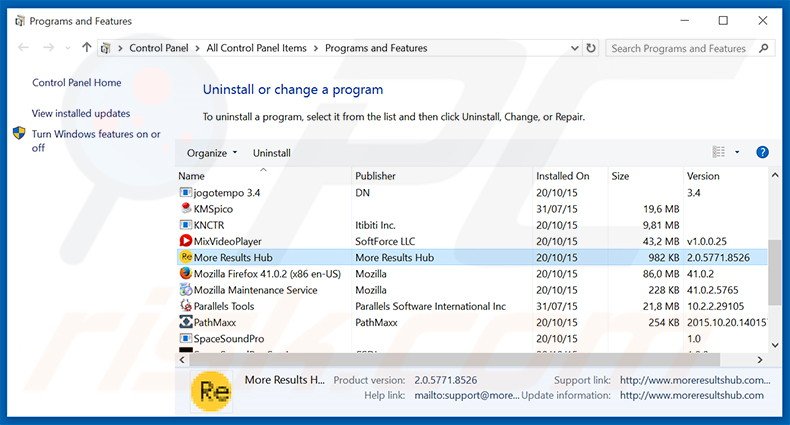This screenshot has width=790, height=425.
Task: Click the horizontal scrollbar right arrow
Action: point(760,360)
